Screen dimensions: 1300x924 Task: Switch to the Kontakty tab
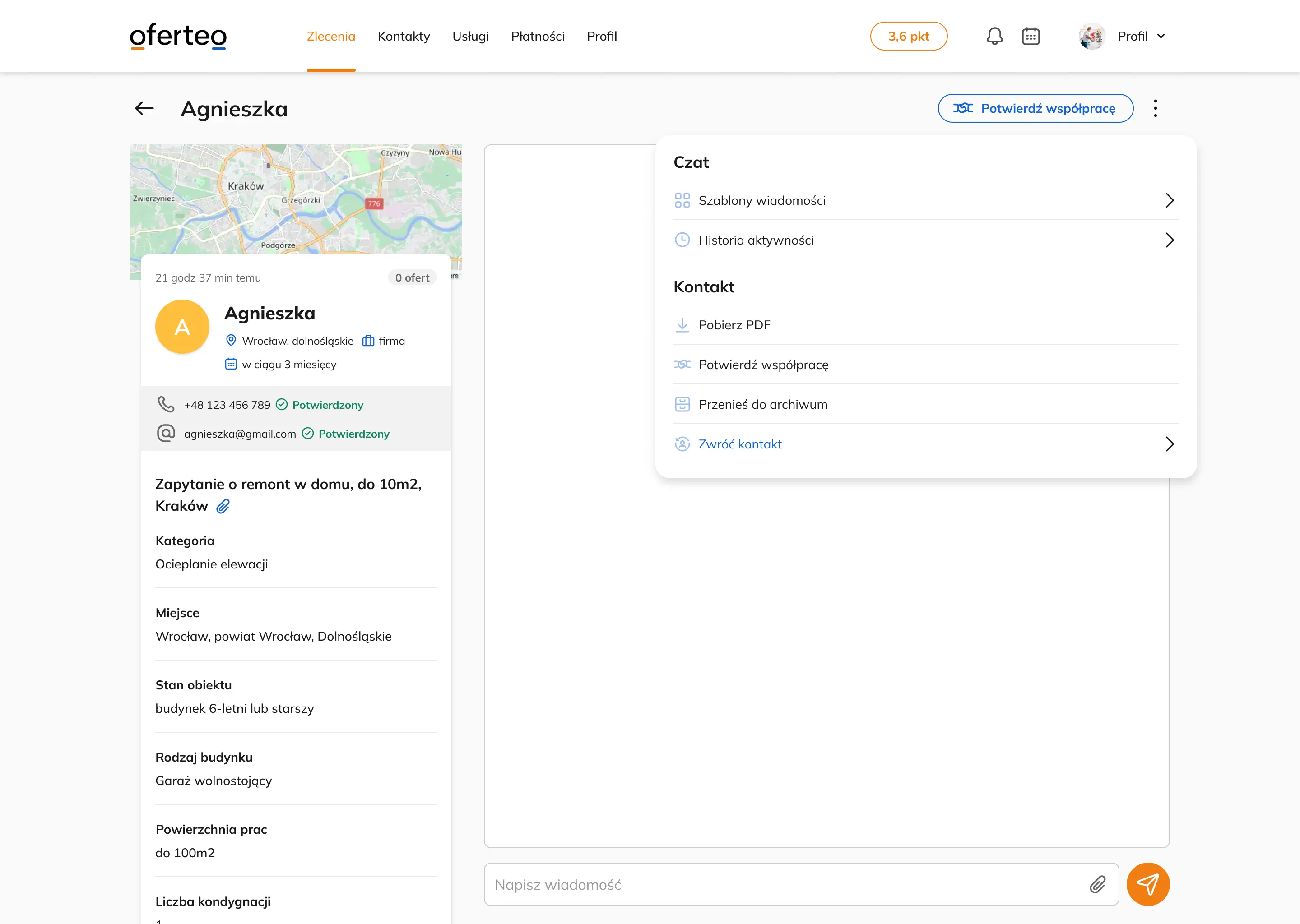[404, 37]
